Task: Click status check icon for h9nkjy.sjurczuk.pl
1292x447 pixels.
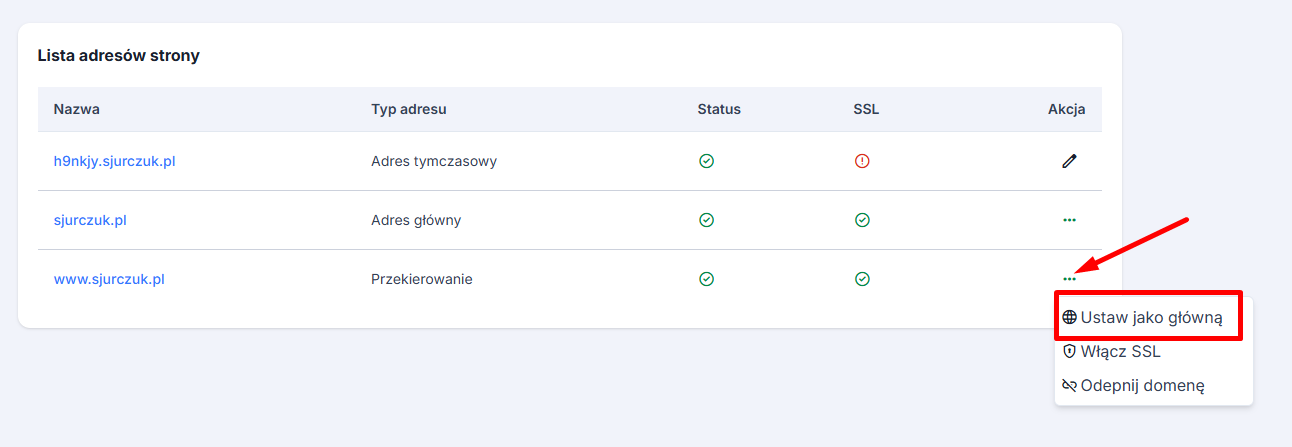Action: [x=706, y=161]
